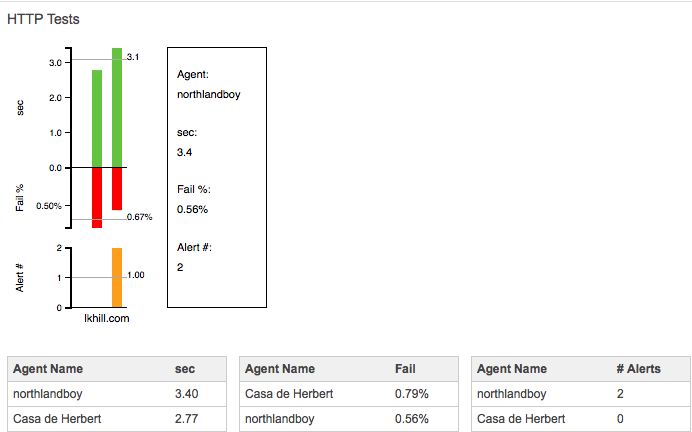Click the shorter green sec bar for Casa de Herbert
Image resolution: width=692 pixels, height=432 pixels.
97,119
